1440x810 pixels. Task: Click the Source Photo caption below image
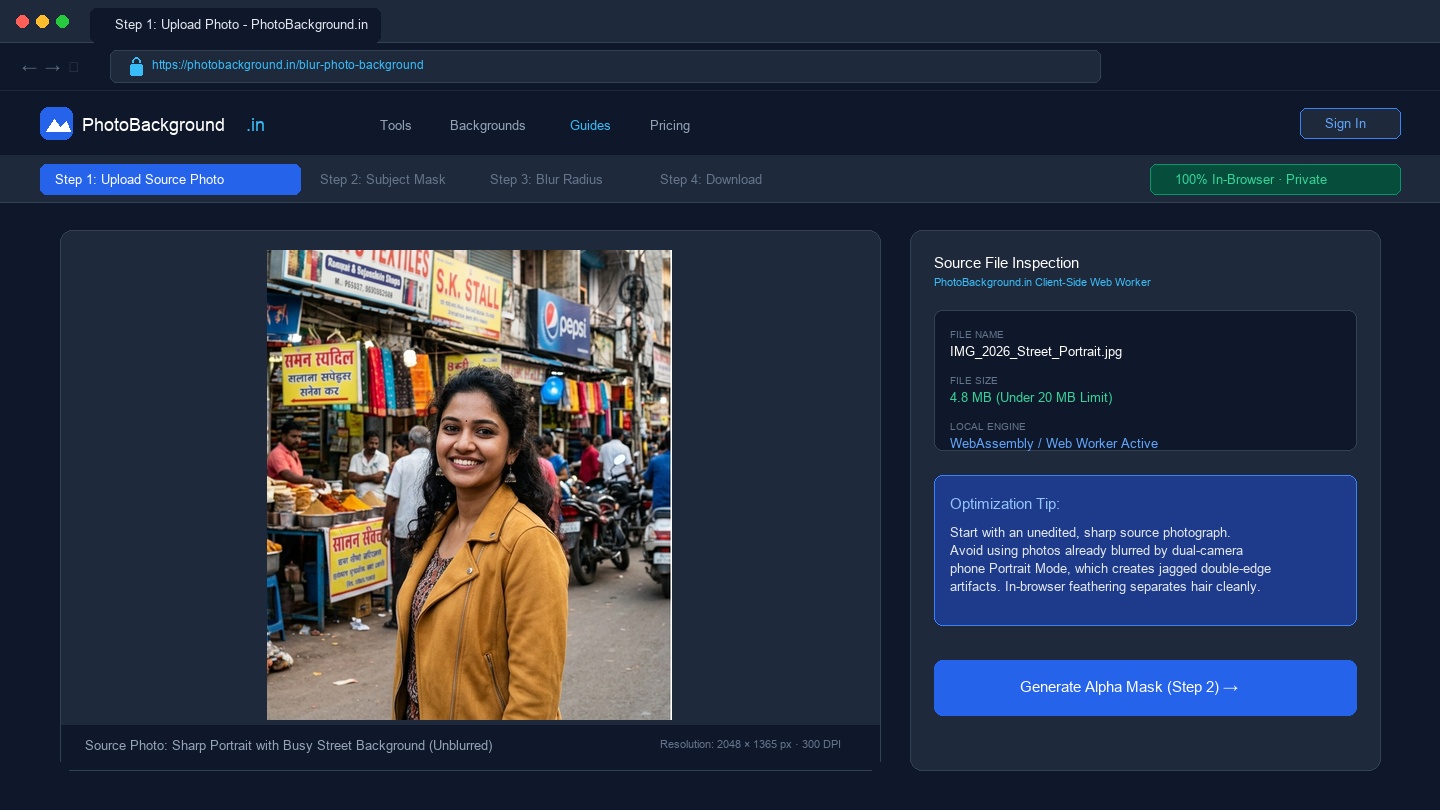coord(289,745)
